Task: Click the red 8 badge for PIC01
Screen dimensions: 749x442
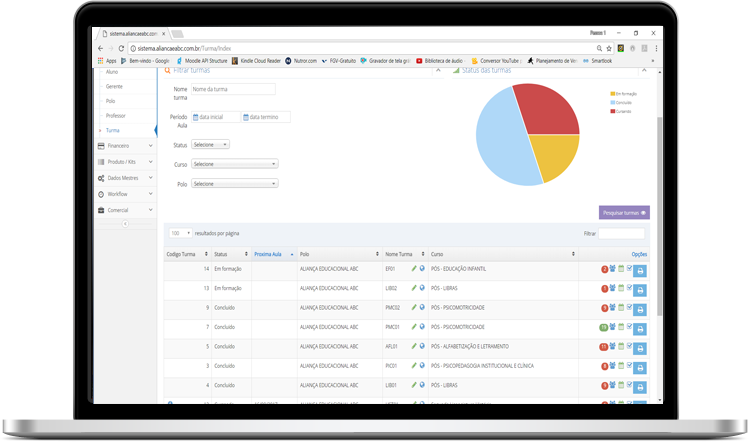Action: (x=604, y=367)
